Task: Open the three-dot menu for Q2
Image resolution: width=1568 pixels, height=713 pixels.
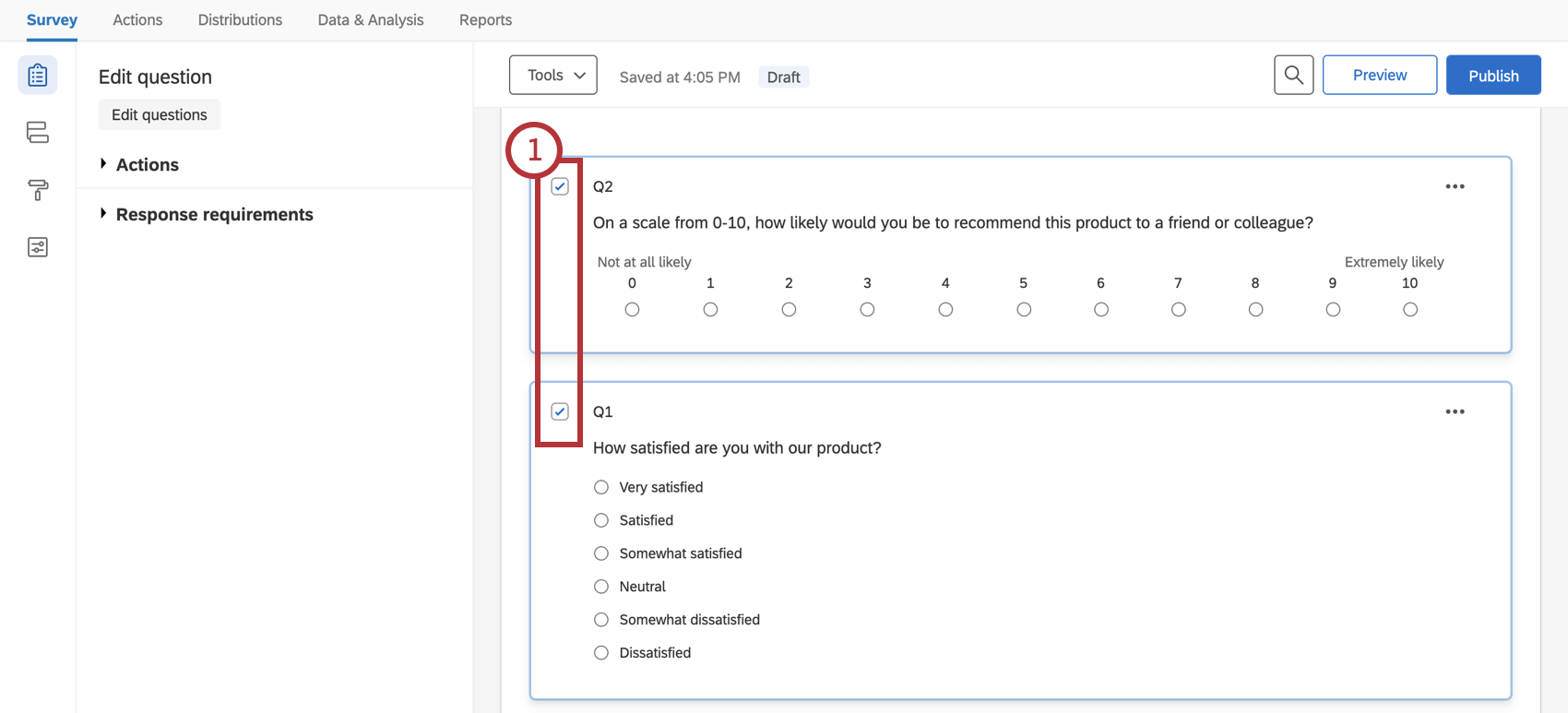Action: 1455,186
